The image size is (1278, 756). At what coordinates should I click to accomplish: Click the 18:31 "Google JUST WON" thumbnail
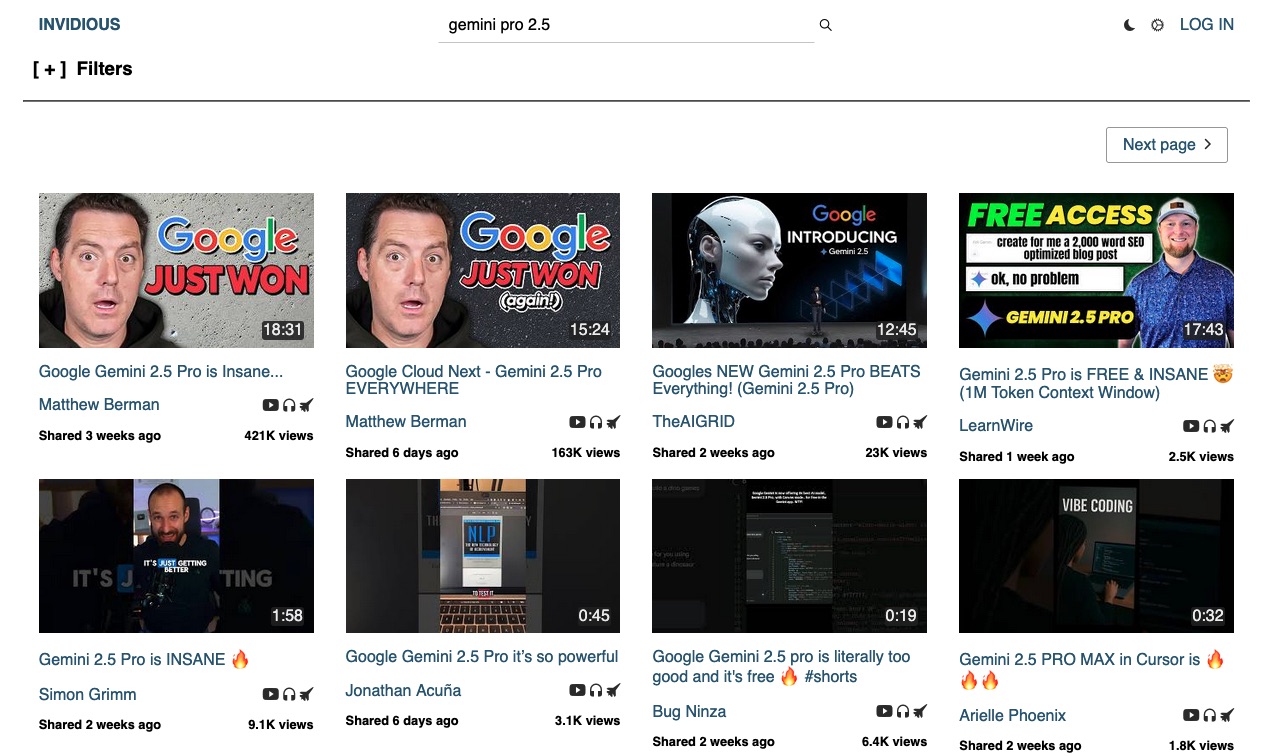(176, 271)
